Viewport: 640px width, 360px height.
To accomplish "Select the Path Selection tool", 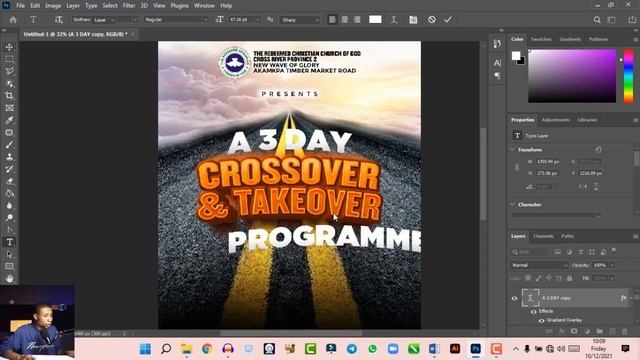I will 9,254.
